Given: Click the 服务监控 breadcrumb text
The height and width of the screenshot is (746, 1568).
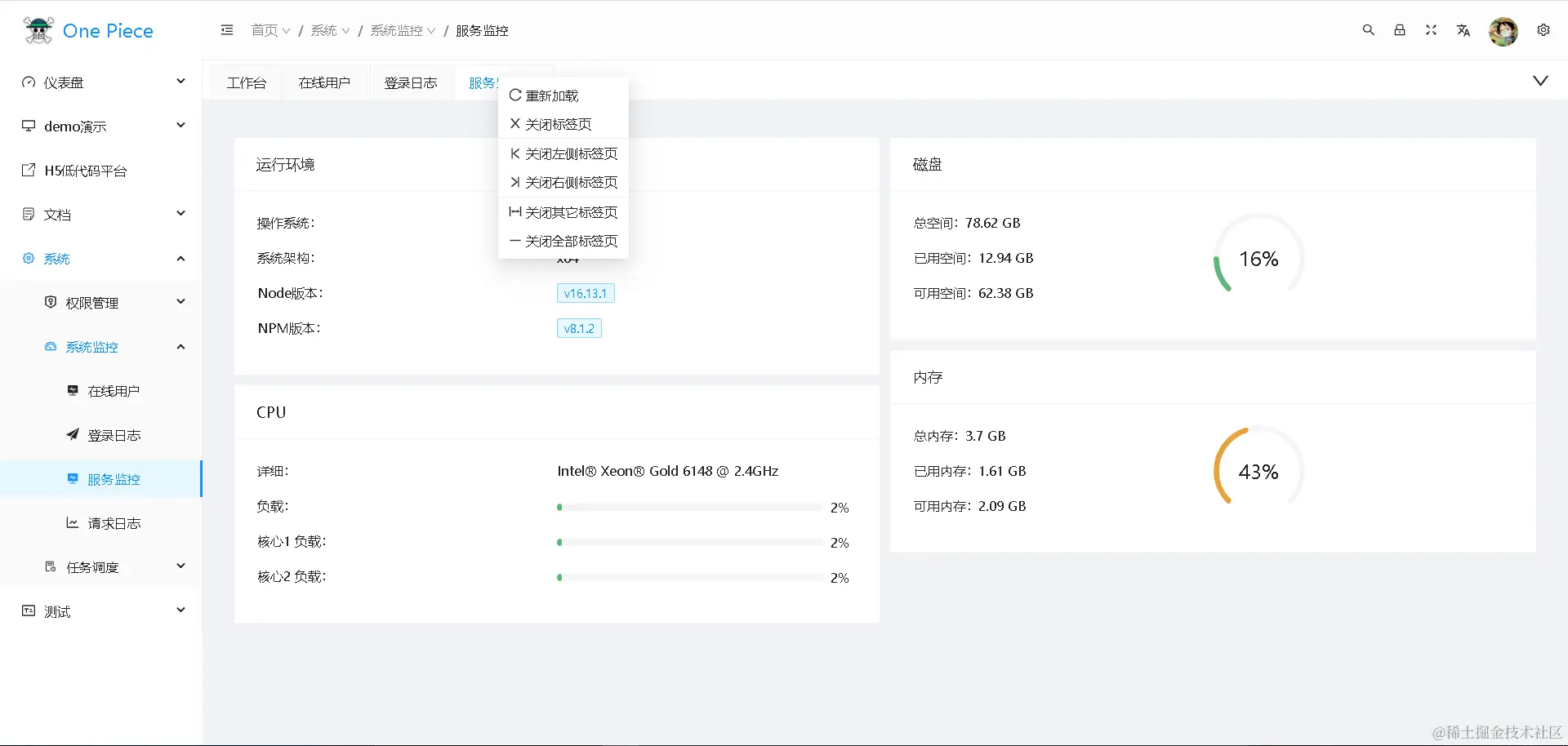Looking at the screenshot, I should pyautogui.click(x=482, y=30).
